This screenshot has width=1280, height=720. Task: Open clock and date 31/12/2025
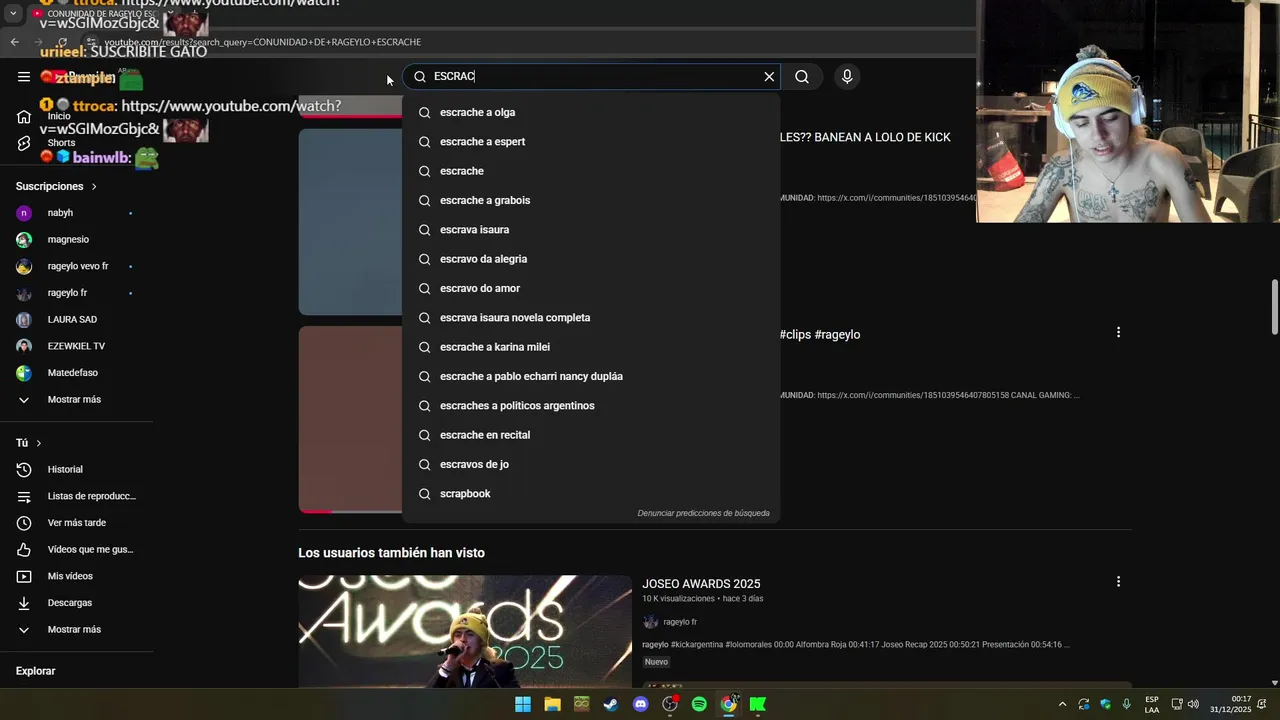pyautogui.click(x=1230, y=704)
